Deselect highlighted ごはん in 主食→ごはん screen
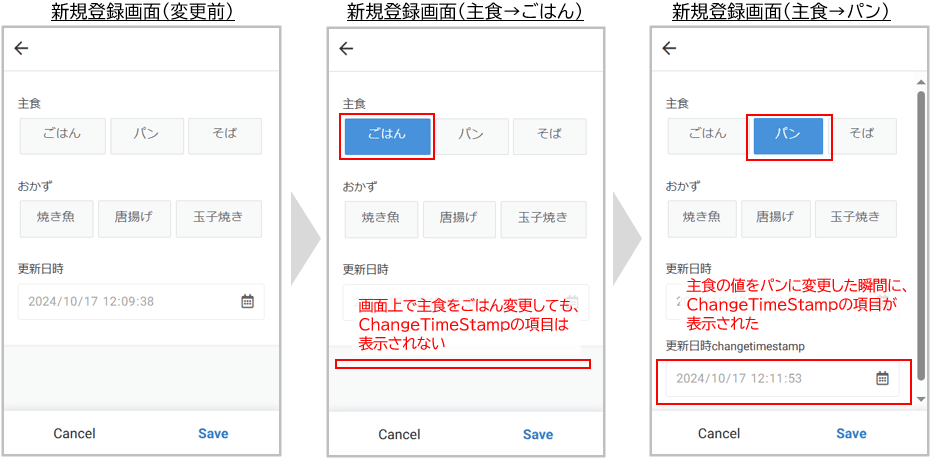 tap(388, 136)
